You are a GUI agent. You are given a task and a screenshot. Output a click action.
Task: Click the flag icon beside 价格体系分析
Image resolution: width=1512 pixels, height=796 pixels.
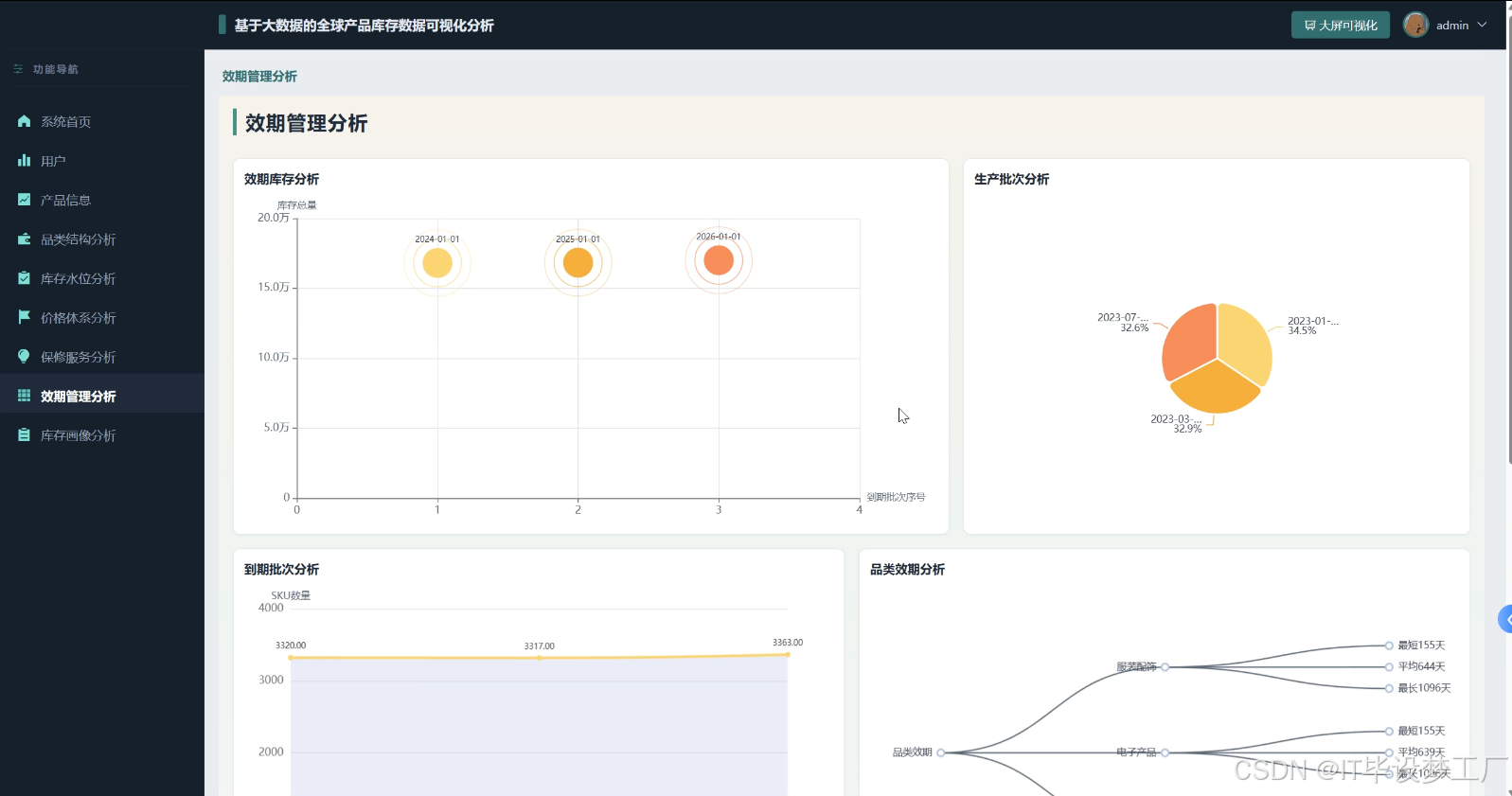coord(24,317)
